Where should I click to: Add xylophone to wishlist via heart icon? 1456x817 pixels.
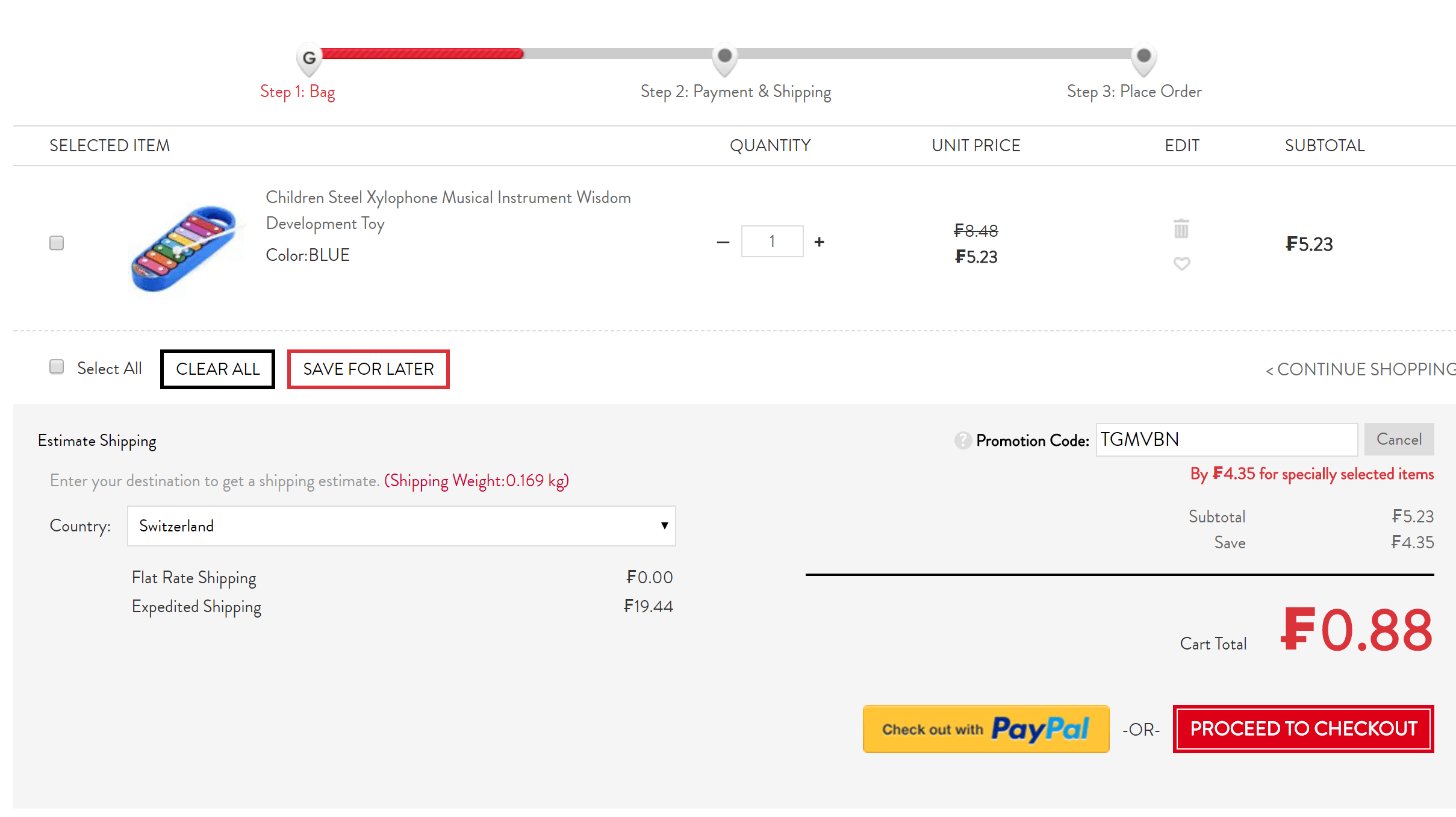click(x=1181, y=263)
